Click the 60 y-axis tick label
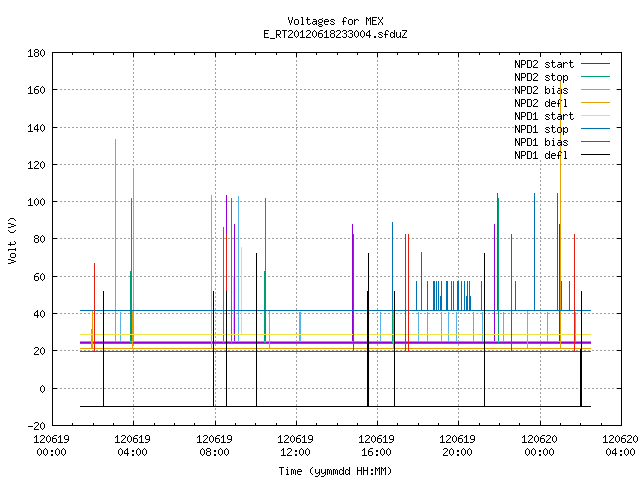Image resolution: width=640 pixels, height=480 pixels. coord(39,277)
